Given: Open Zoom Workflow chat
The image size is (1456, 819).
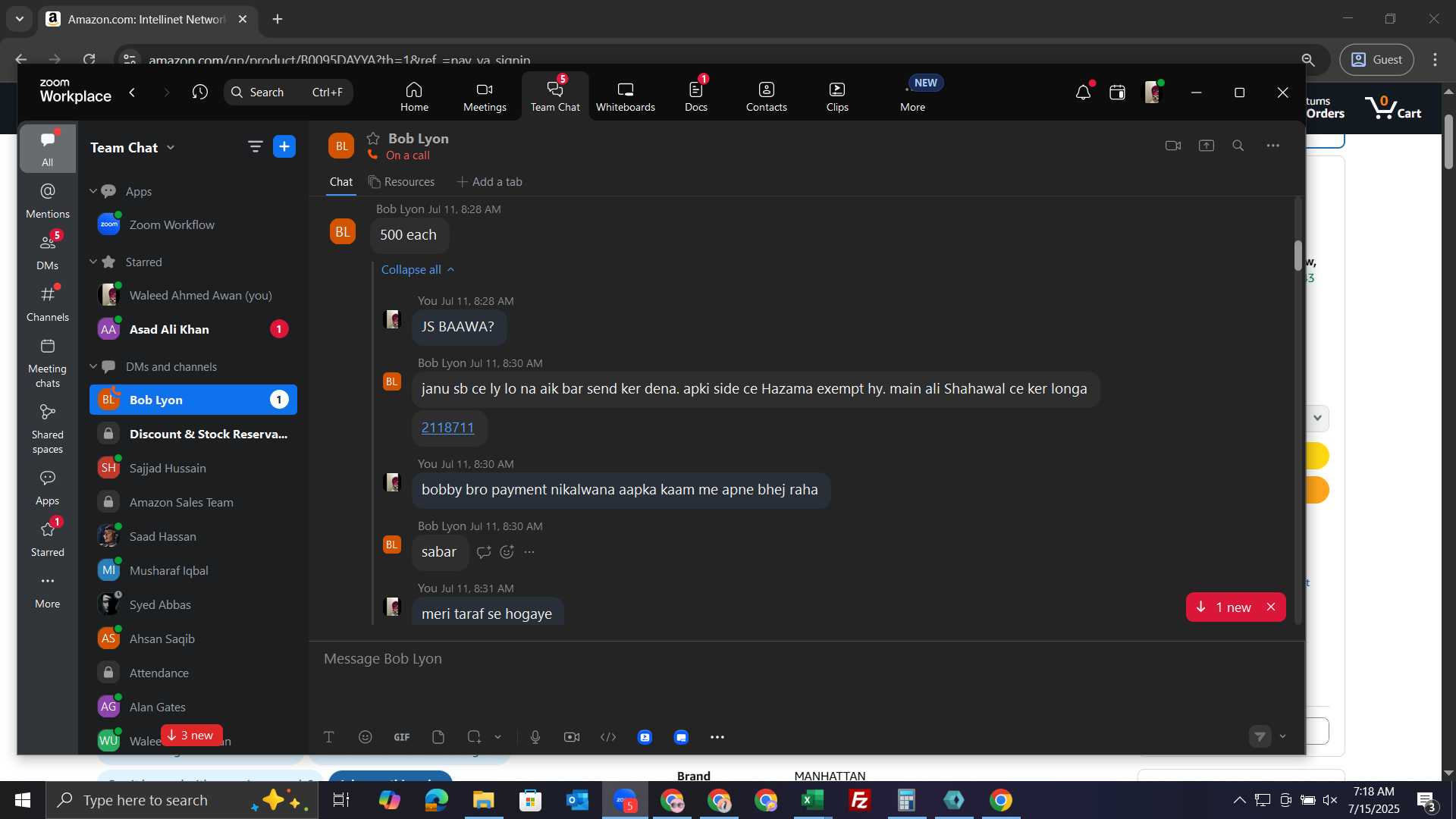Looking at the screenshot, I should tap(193, 224).
